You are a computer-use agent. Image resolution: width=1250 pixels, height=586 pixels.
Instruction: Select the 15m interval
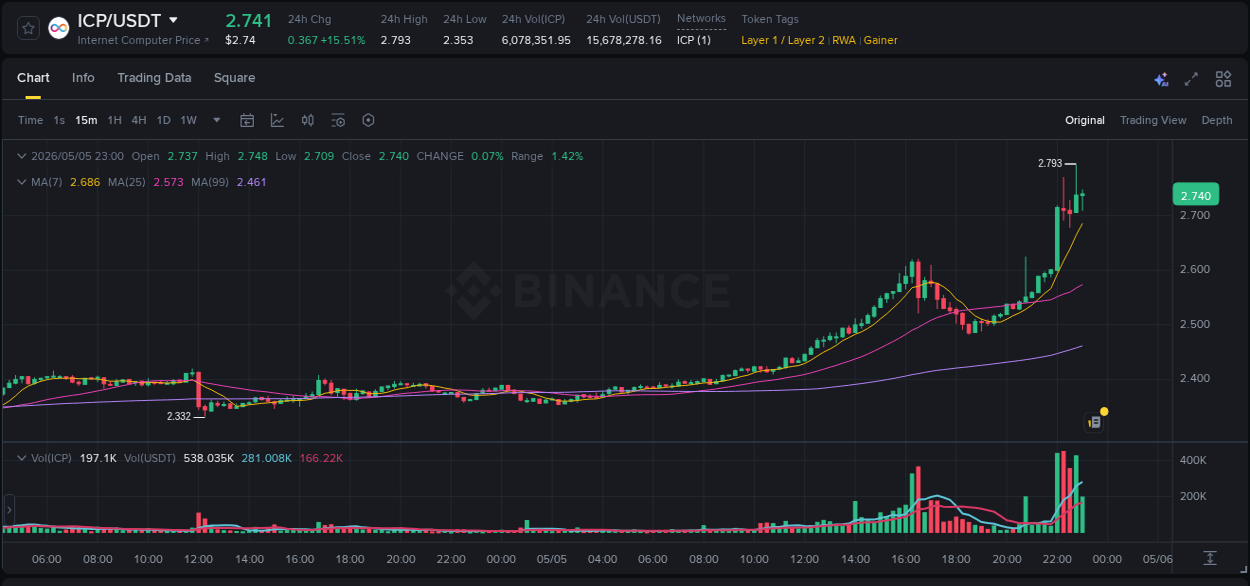point(86,120)
